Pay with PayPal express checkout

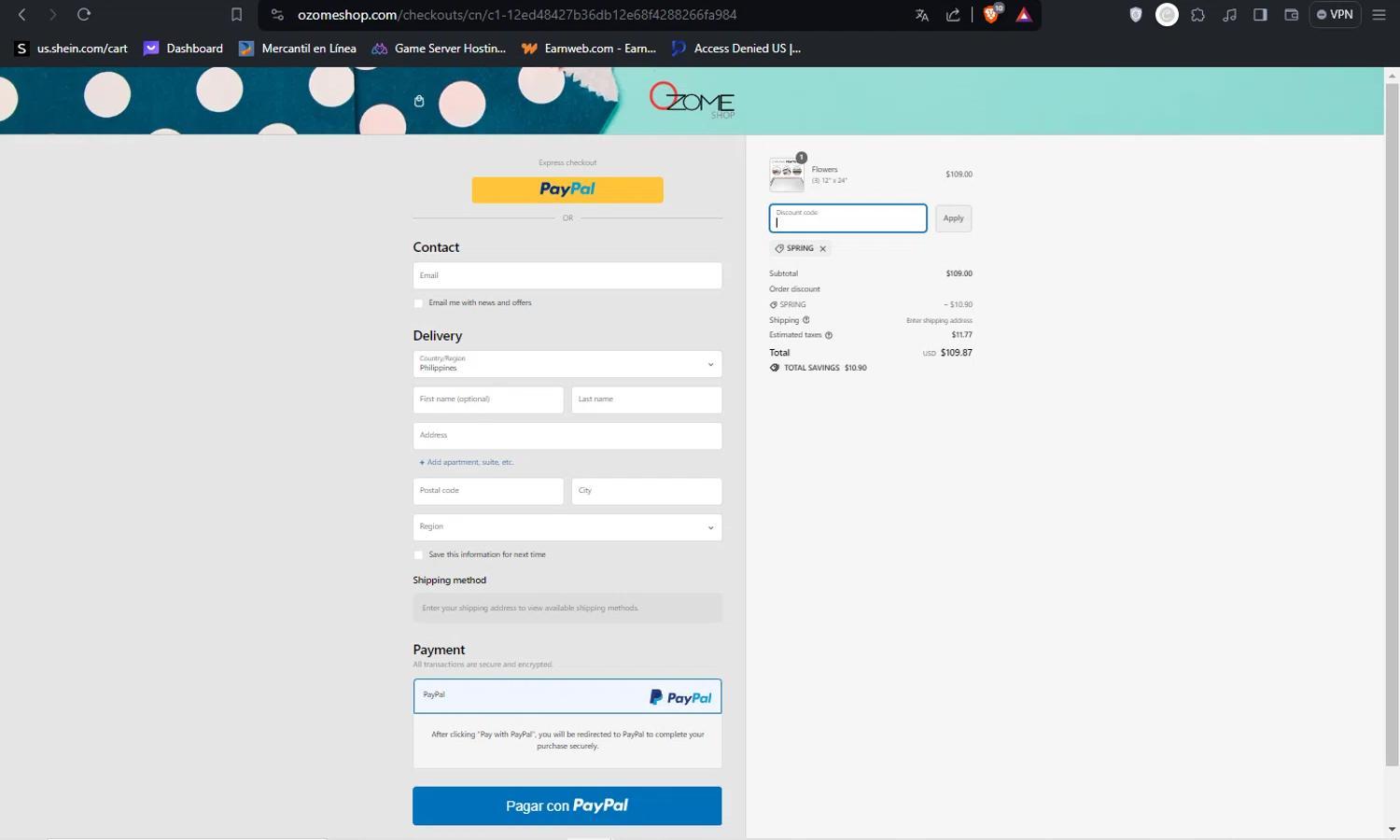(567, 189)
